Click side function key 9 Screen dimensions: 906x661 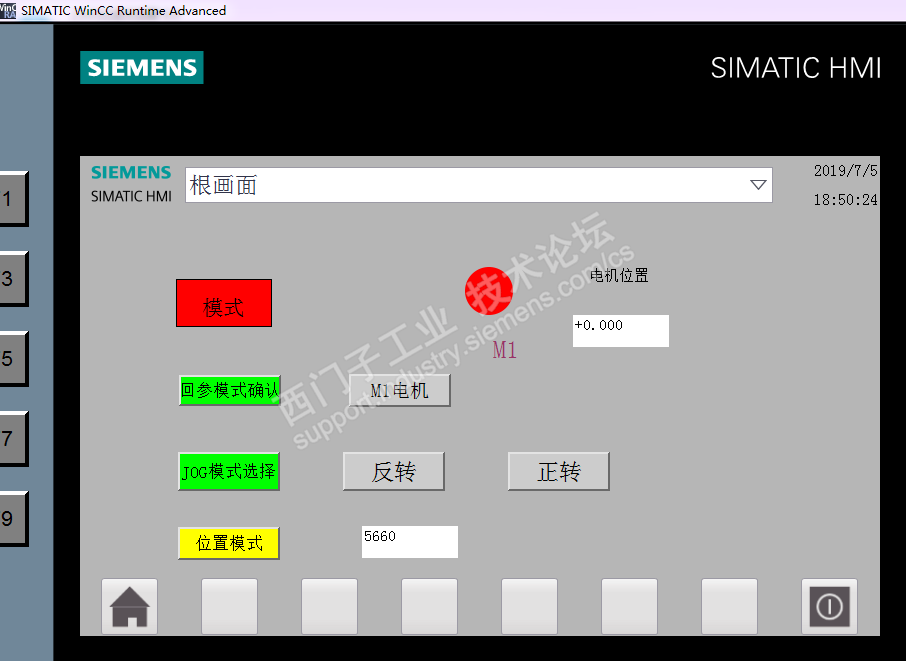coord(13,518)
